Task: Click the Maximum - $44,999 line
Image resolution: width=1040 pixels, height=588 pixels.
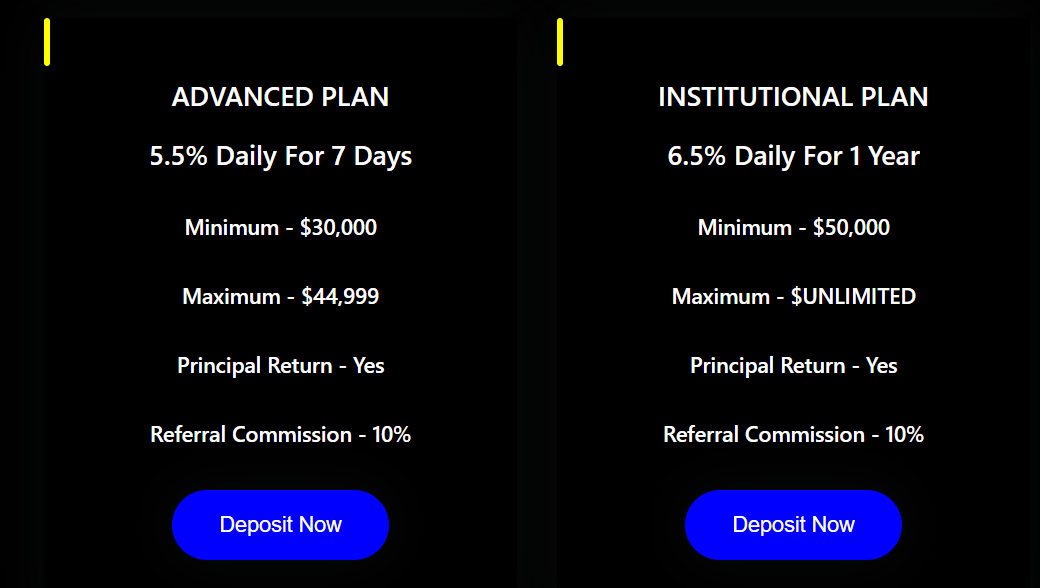Action: click(280, 297)
